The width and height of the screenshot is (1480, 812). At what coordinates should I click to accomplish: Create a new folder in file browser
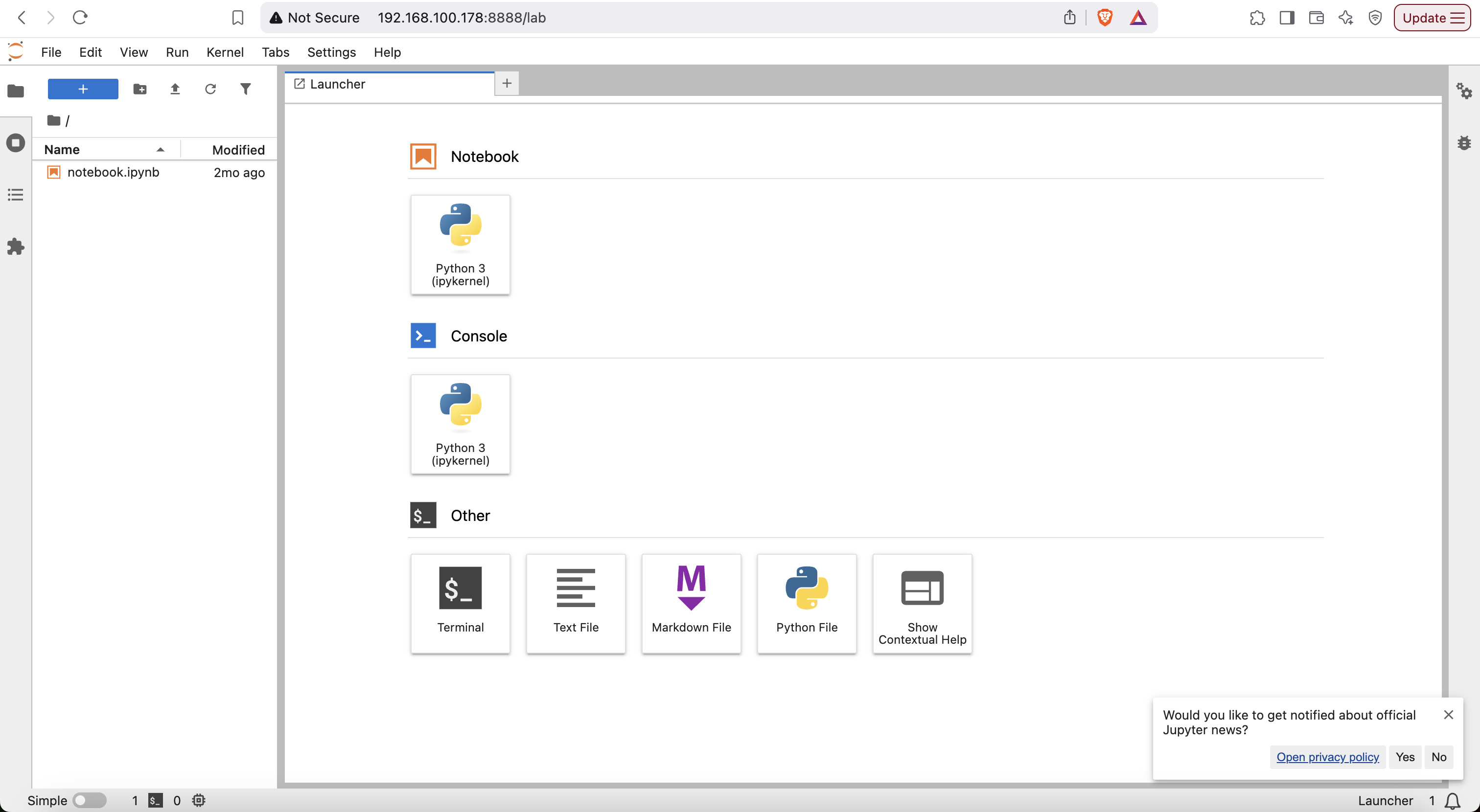139,89
